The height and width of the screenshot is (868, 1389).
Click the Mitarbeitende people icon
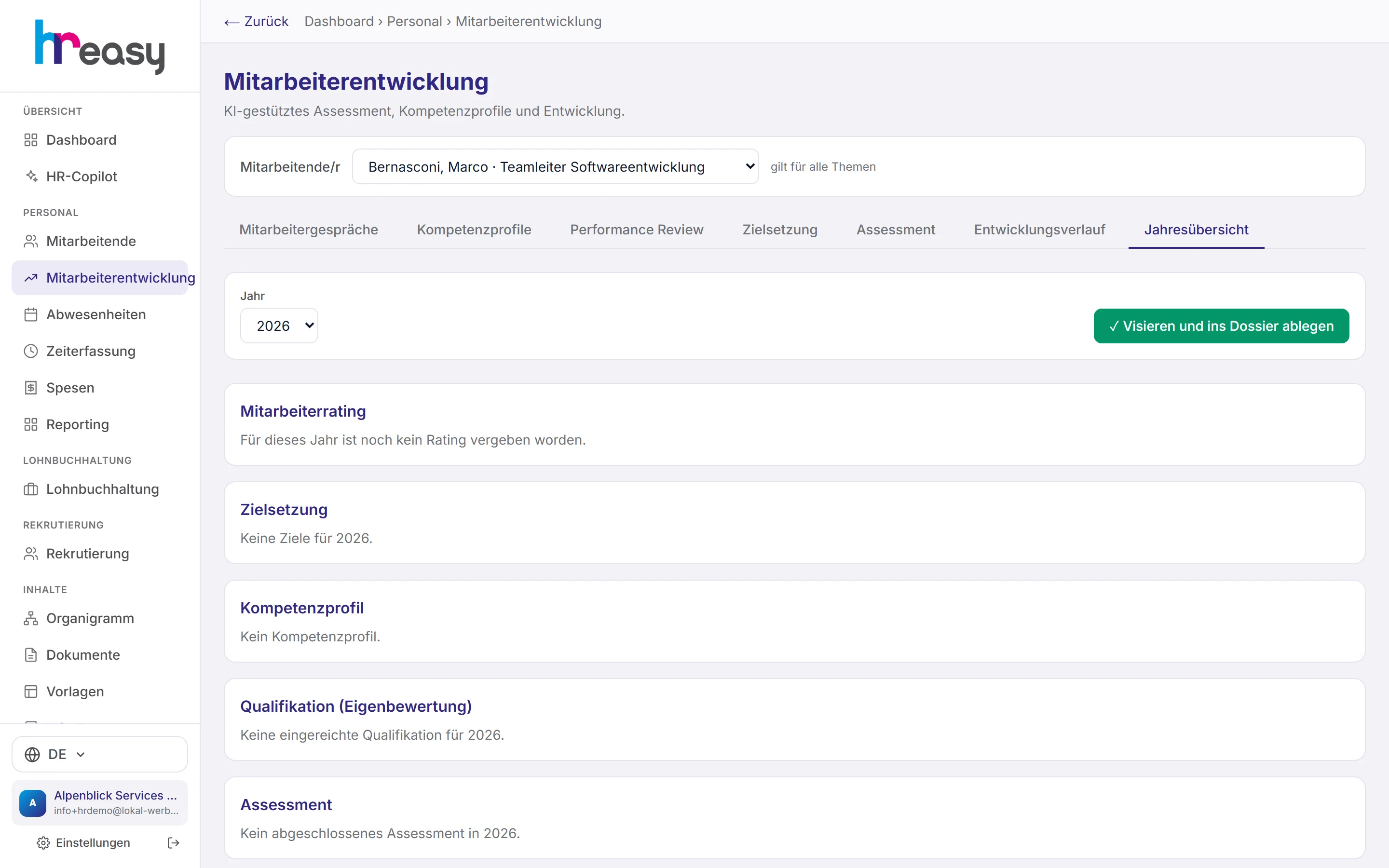tap(31, 241)
